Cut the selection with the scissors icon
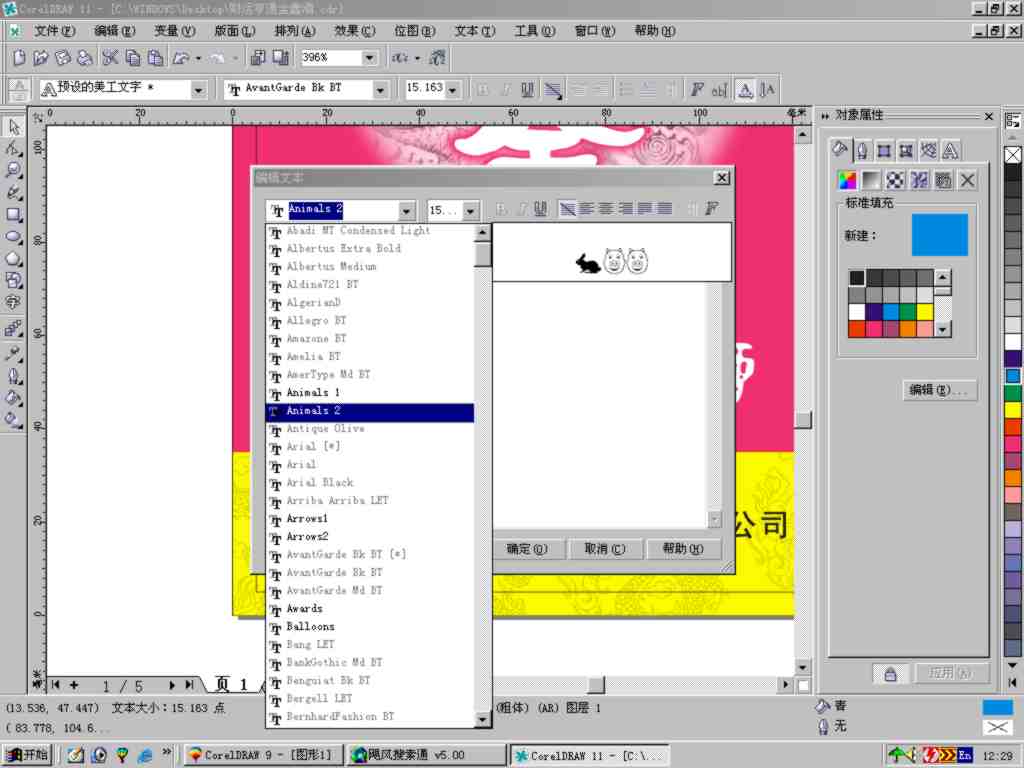Viewport: 1024px width, 768px height. coord(110,58)
